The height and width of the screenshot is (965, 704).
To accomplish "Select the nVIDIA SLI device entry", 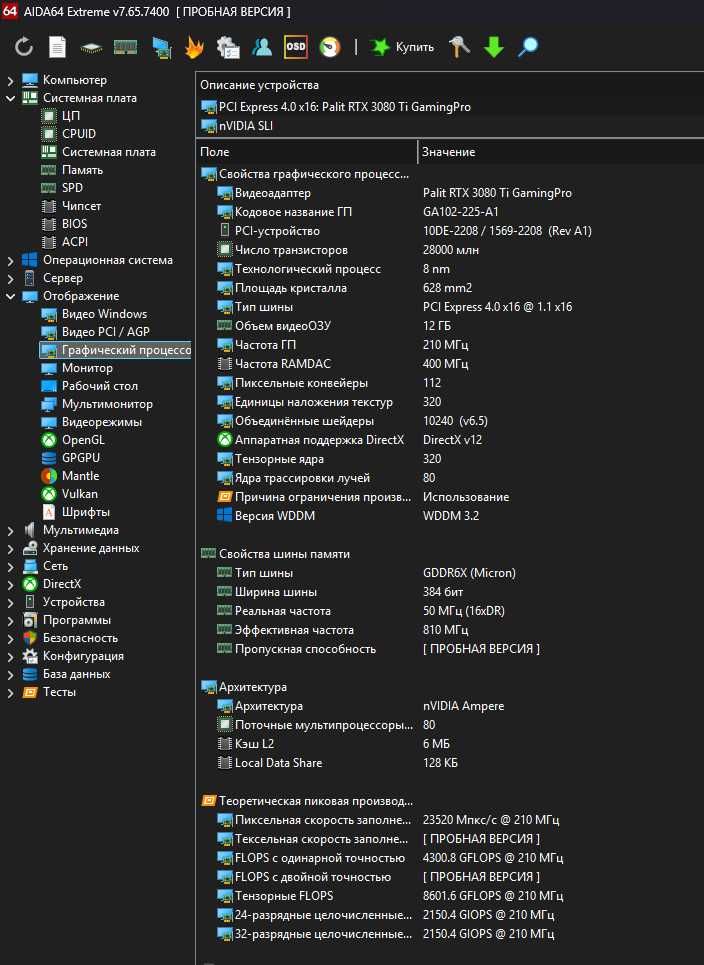I will (x=237, y=126).
